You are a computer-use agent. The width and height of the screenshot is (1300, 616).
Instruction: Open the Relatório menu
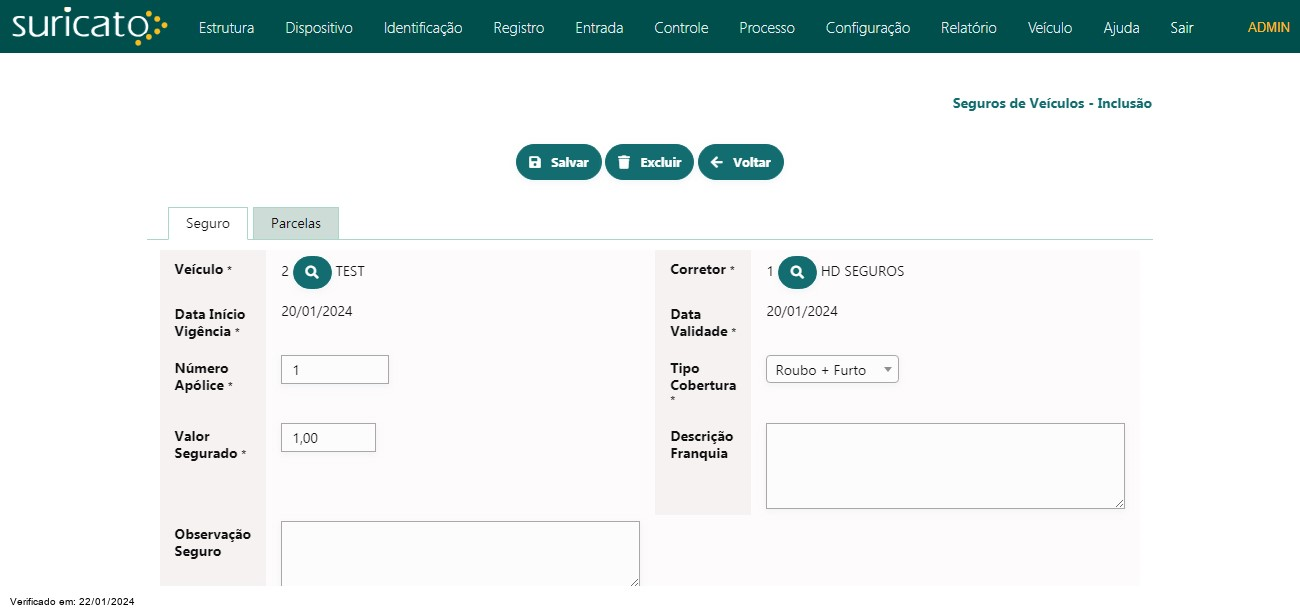point(968,28)
